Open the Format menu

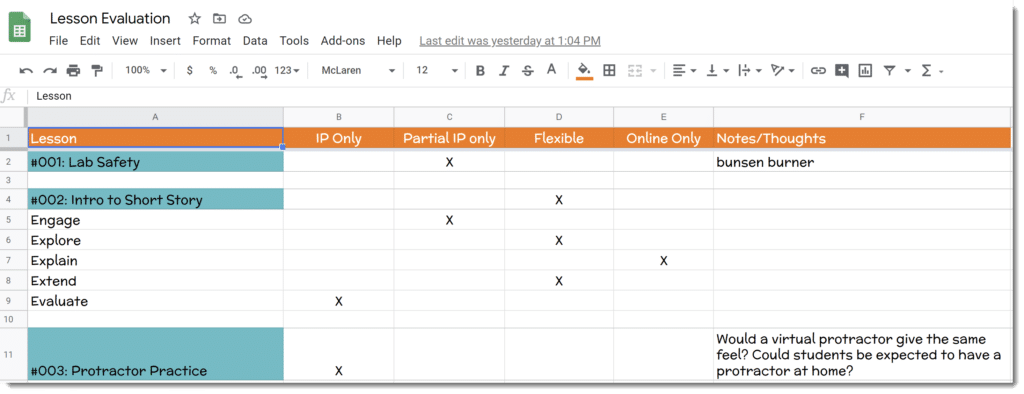212,41
